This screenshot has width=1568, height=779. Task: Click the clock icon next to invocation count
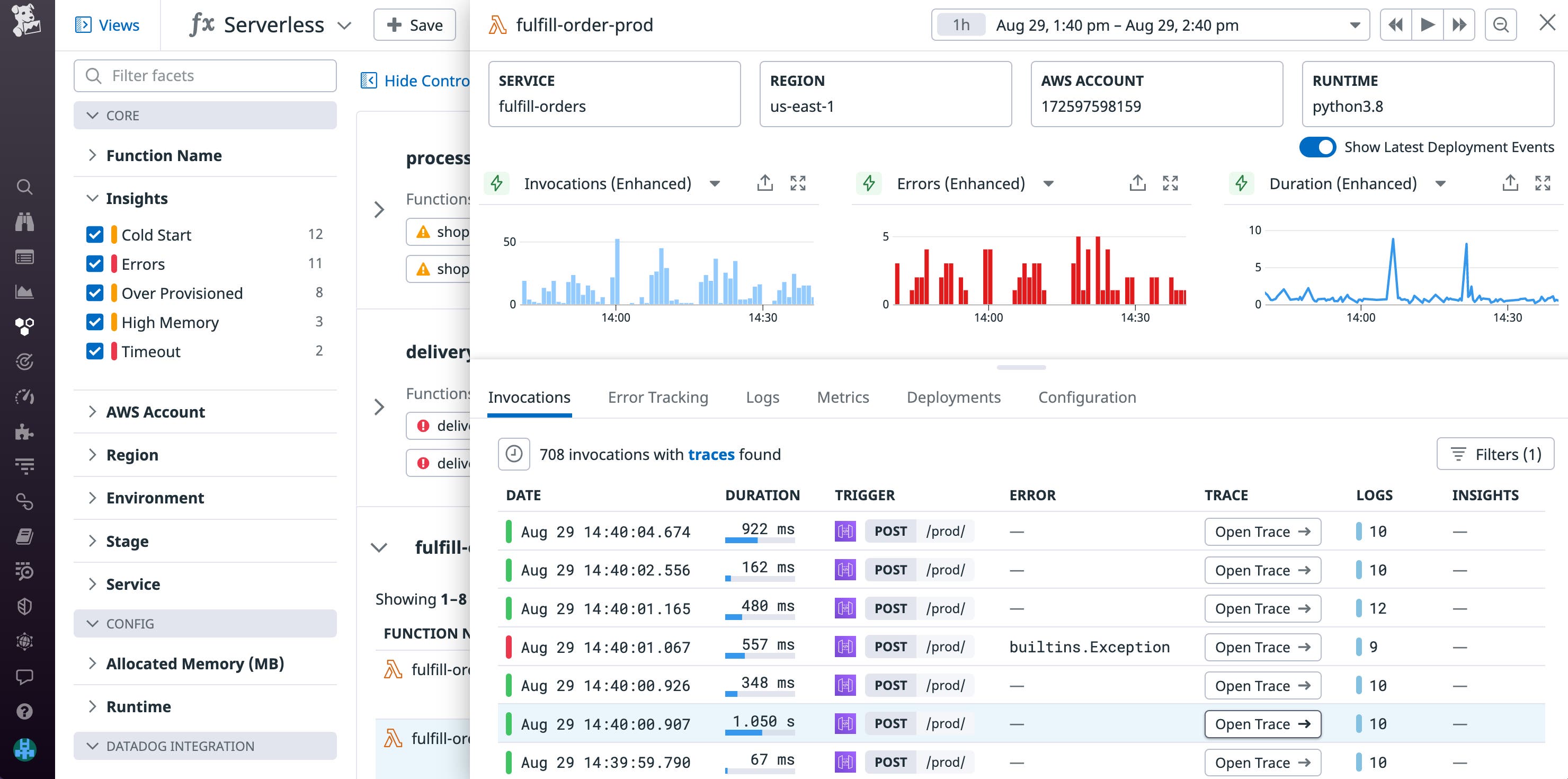(514, 454)
